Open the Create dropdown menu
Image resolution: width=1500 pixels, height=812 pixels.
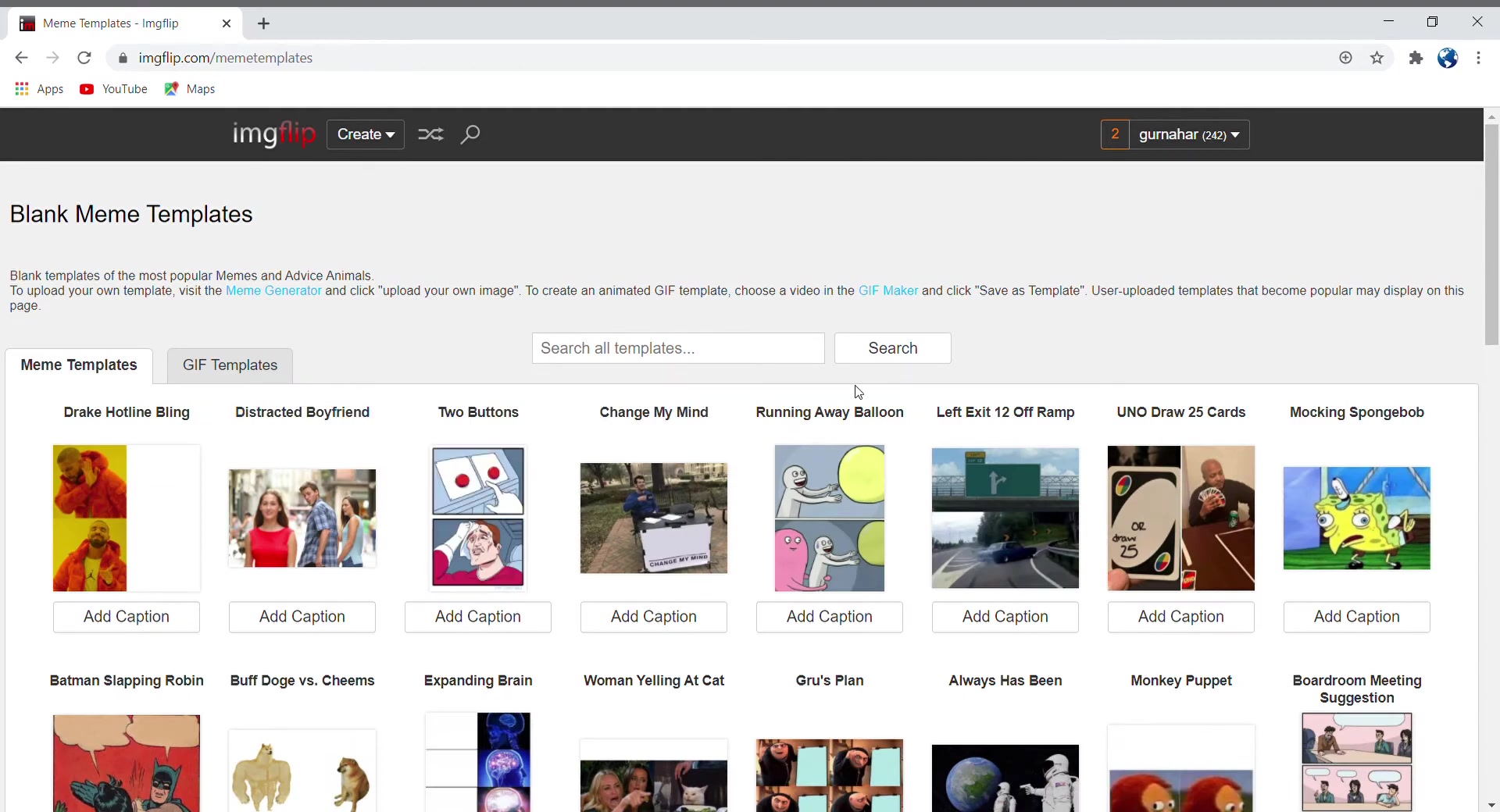point(366,134)
